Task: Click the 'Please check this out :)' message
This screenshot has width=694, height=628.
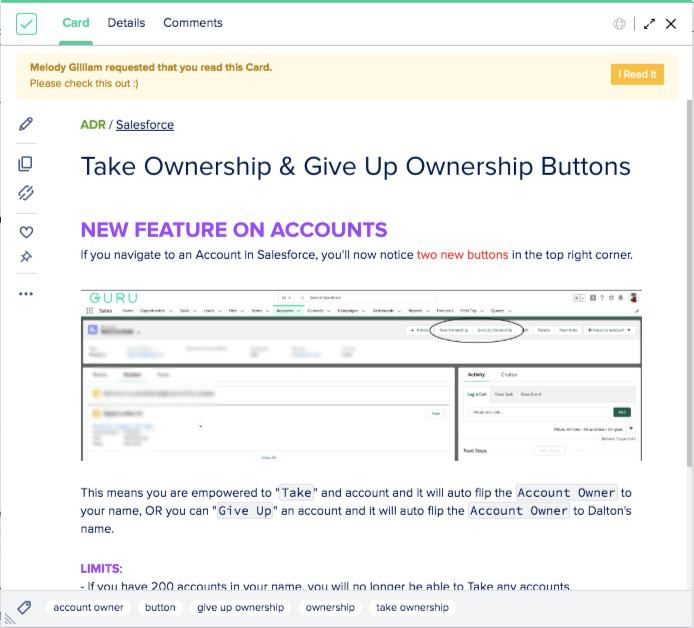Action: [84, 83]
